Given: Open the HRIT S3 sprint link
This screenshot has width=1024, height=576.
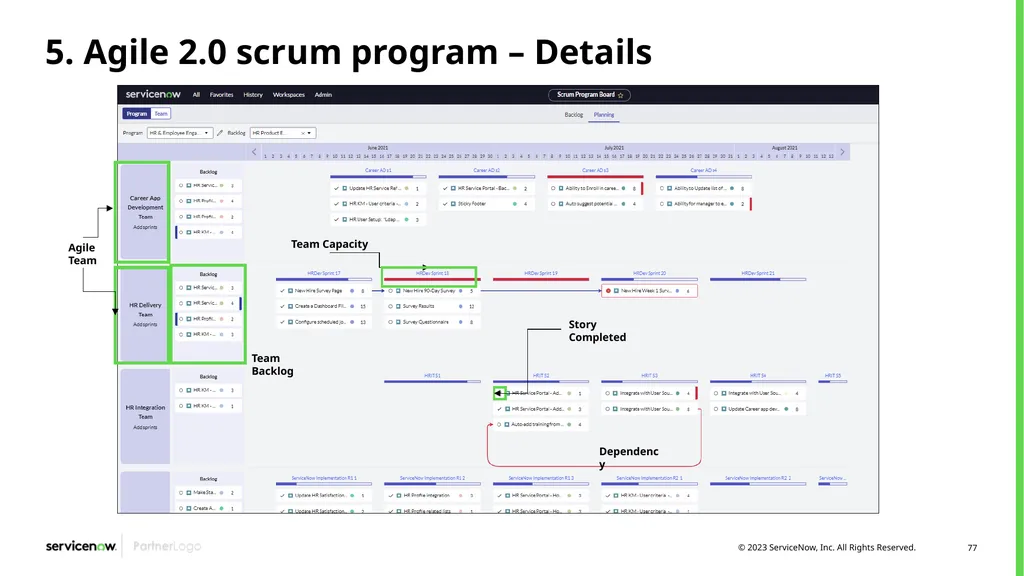Looking at the screenshot, I should 649,376.
